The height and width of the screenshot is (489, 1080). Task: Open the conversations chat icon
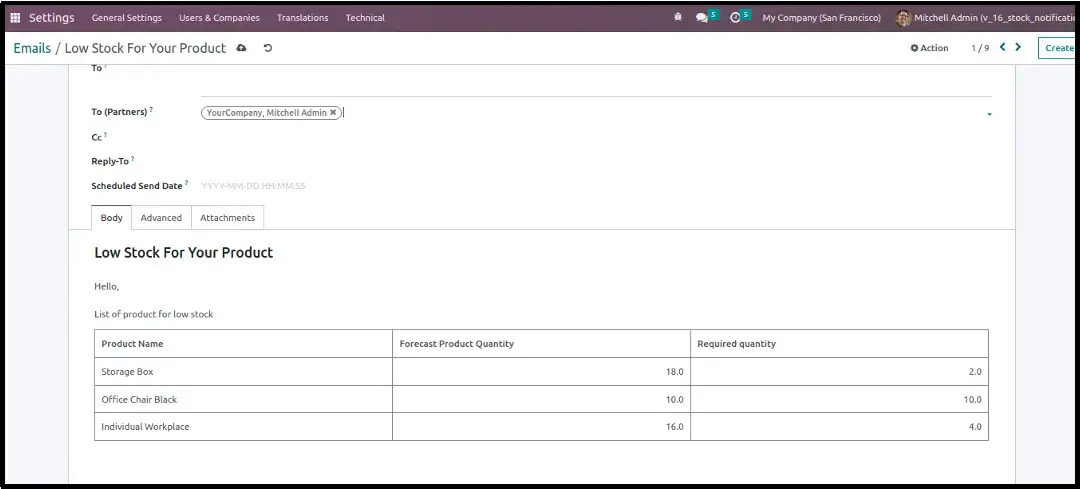click(702, 18)
